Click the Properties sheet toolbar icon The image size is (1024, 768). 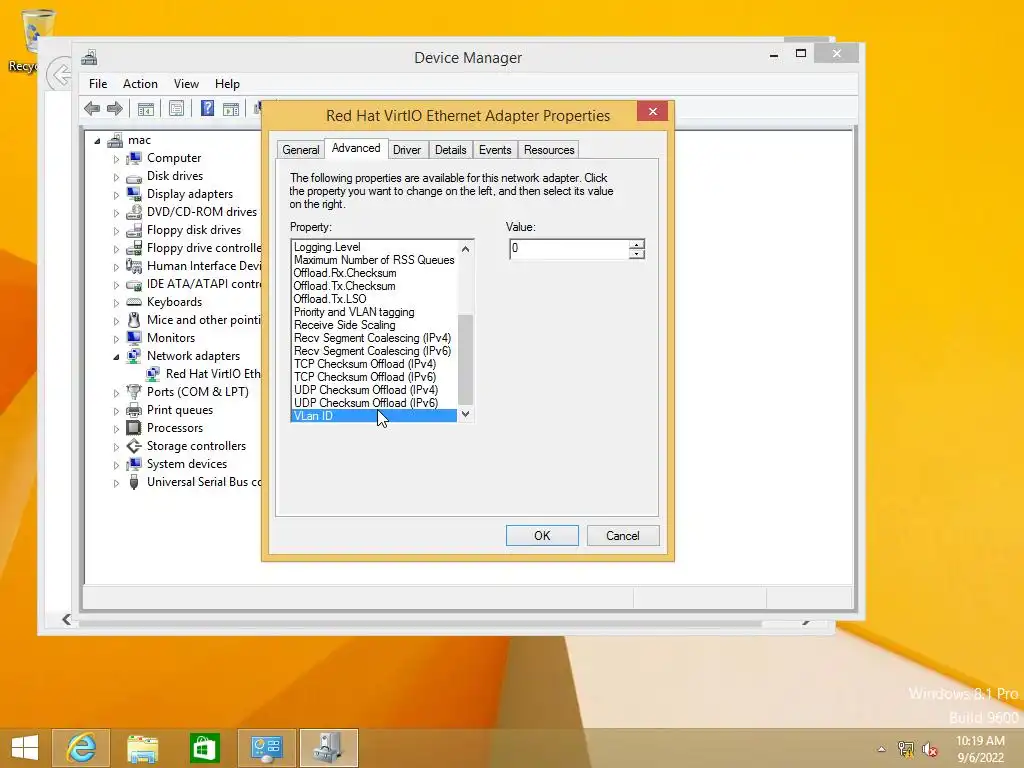tap(176, 109)
